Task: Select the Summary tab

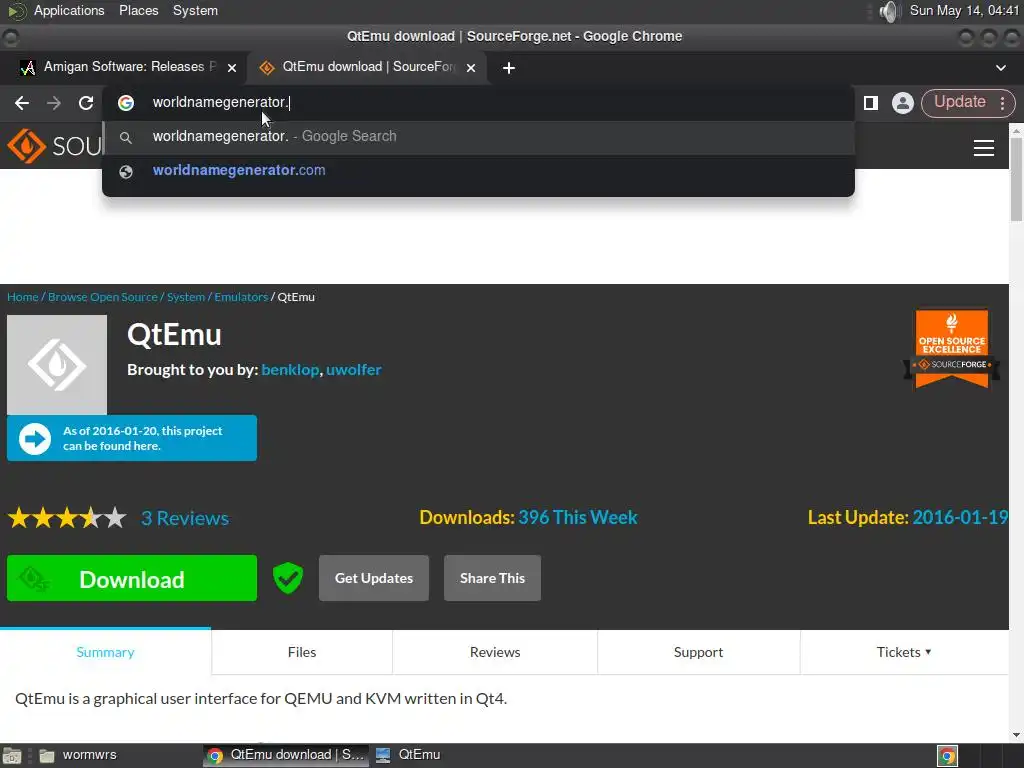Action: click(105, 652)
